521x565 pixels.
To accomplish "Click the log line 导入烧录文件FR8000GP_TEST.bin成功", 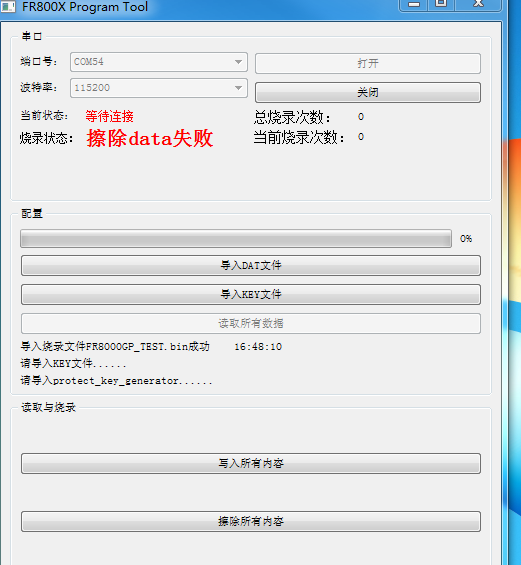I will click(115, 347).
